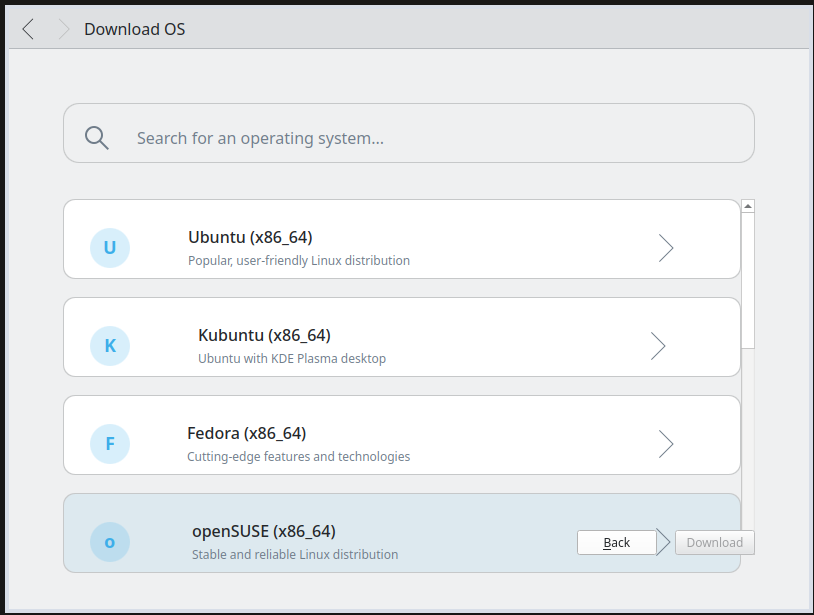Image resolution: width=814 pixels, height=615 pixels.
Task: Click 'Stable and reliable Linux distribution' description
Action: pos(295,555)
